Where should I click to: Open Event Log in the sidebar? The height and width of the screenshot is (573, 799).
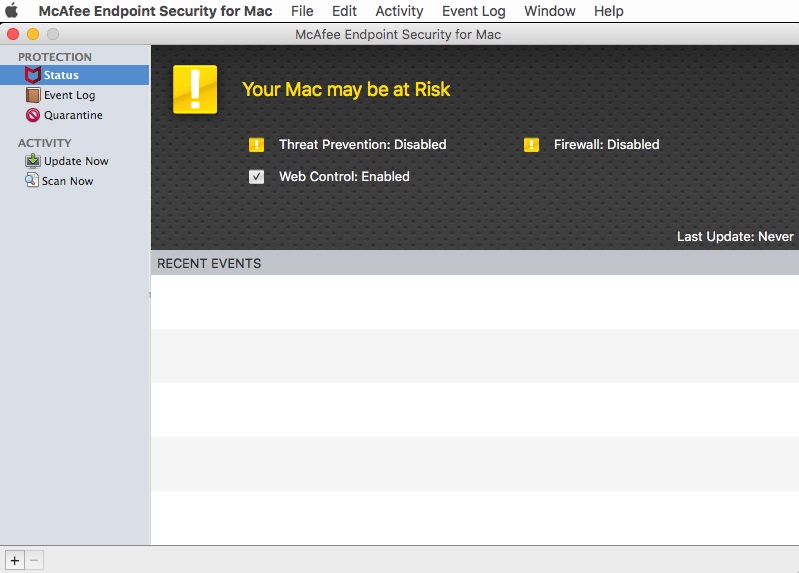(74, 95)
